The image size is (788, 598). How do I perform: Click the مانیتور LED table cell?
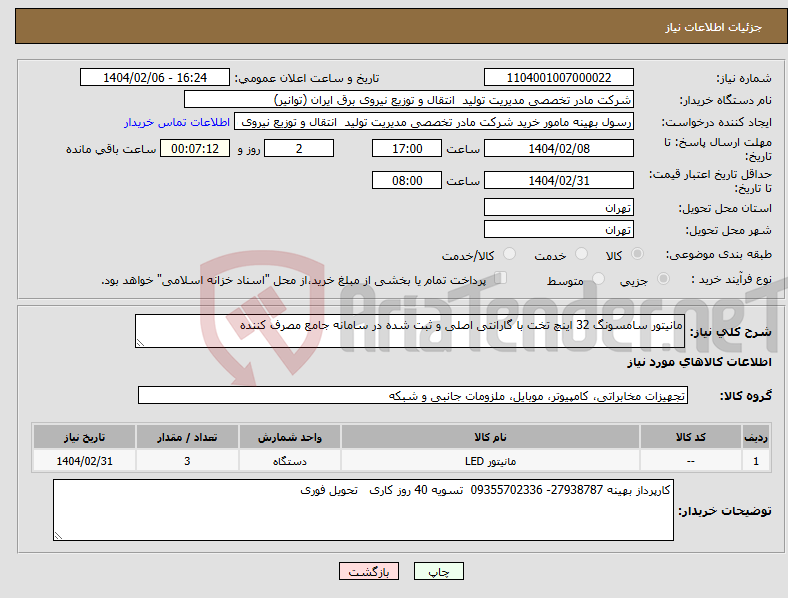pyautogui.click(x=490, y=461)
